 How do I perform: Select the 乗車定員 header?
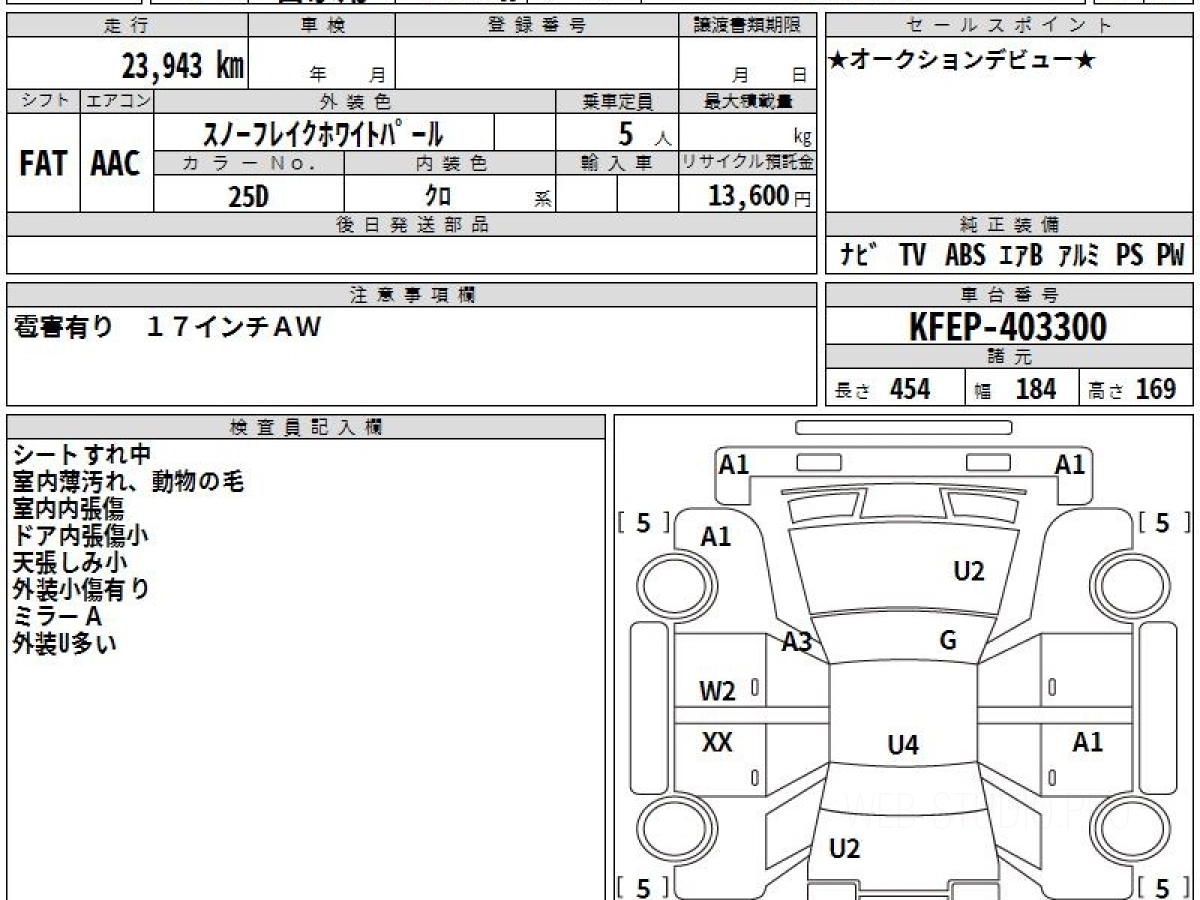[x=617, y=101]
